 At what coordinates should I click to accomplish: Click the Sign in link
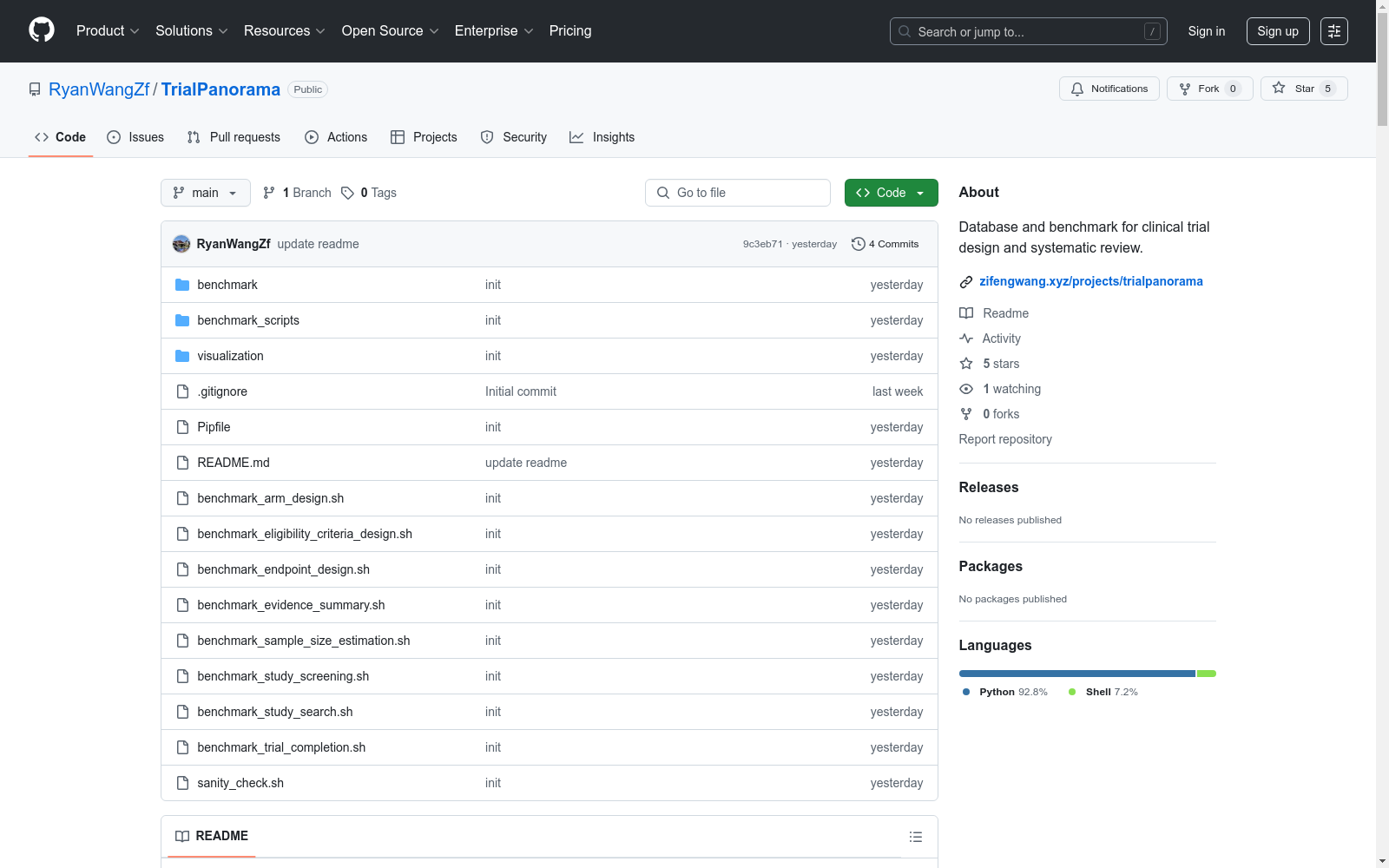point(1207,31)
